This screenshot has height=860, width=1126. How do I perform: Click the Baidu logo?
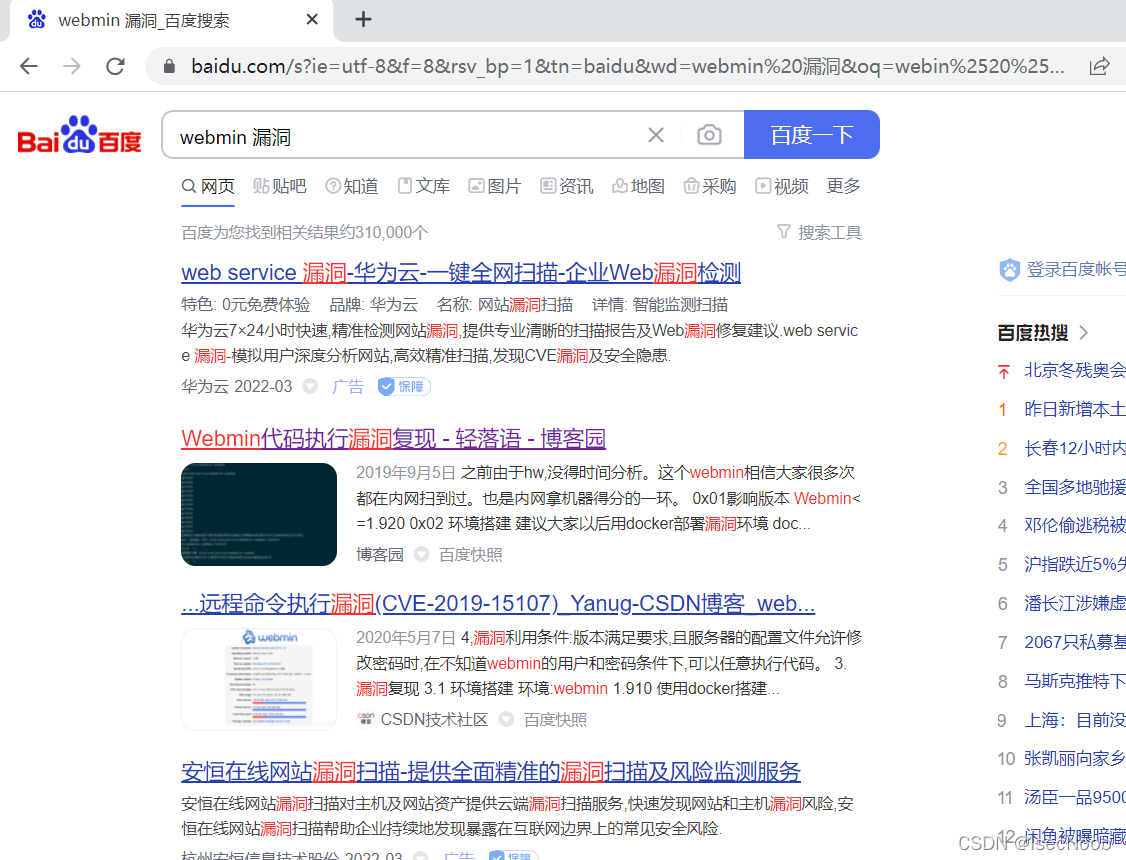(79, 137)
